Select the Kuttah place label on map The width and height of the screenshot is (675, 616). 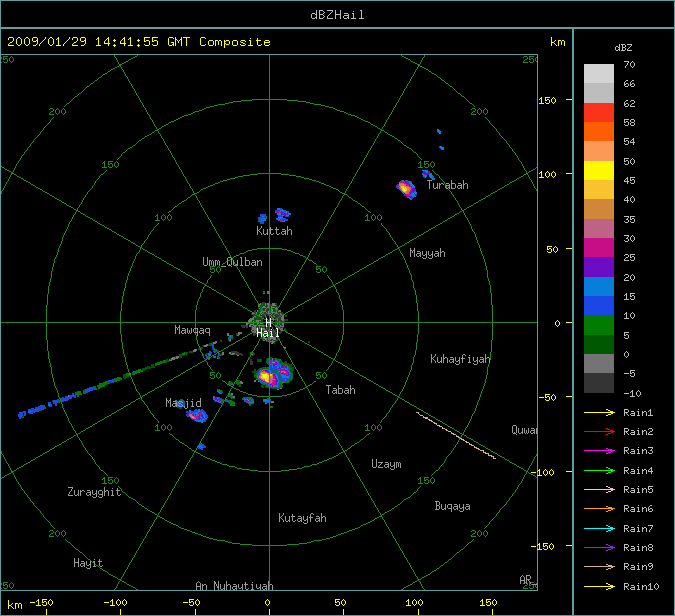274,231
